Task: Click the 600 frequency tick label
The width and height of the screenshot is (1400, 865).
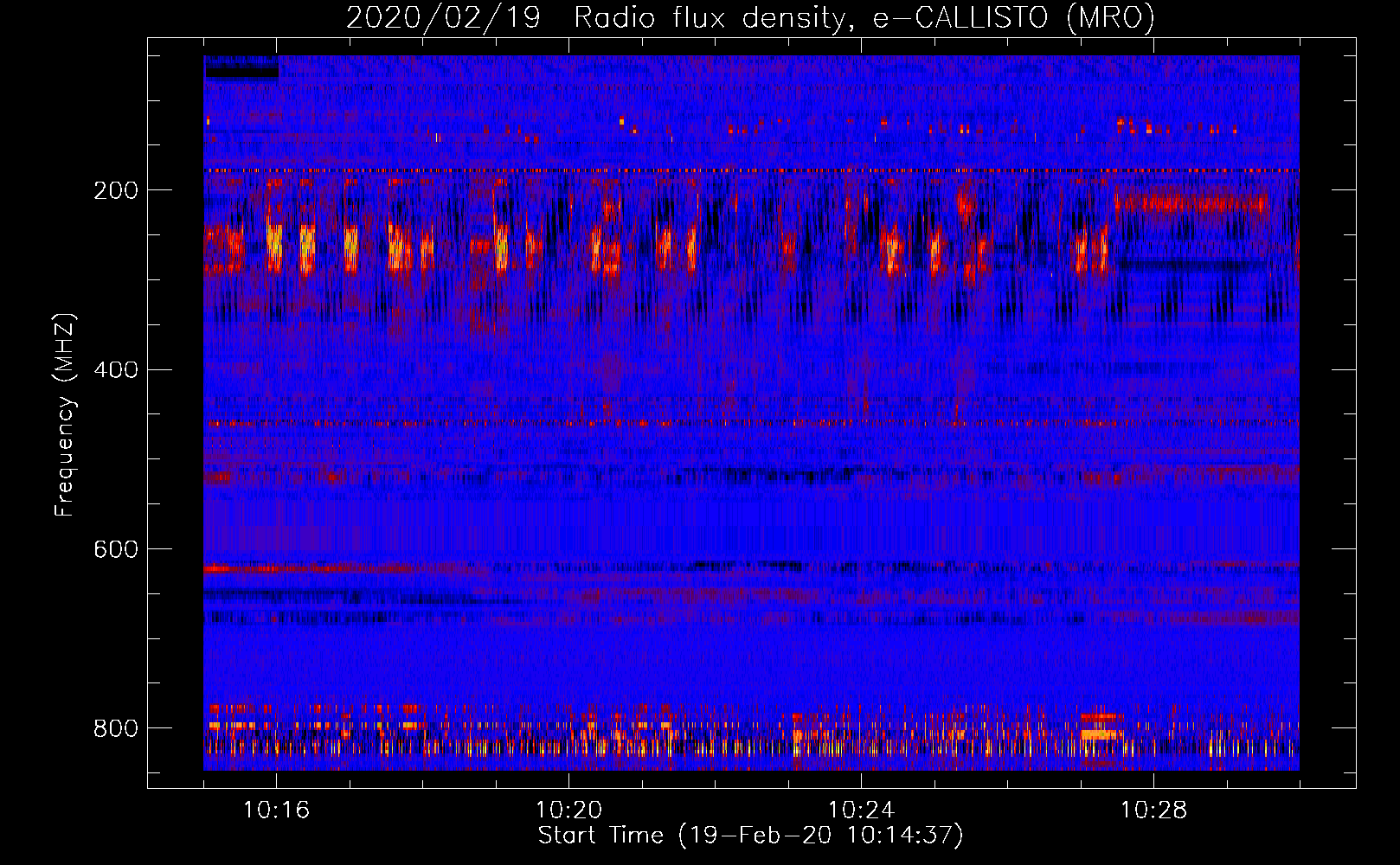Action: point(116,550)
